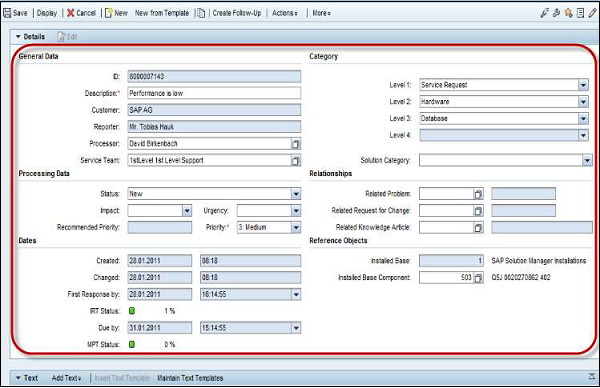Click the 'SAP Solution Manager Installations' text
Image resolution: width=600 pixels, height=388 pixels.
pyautogui.click(x=539, y=261)
